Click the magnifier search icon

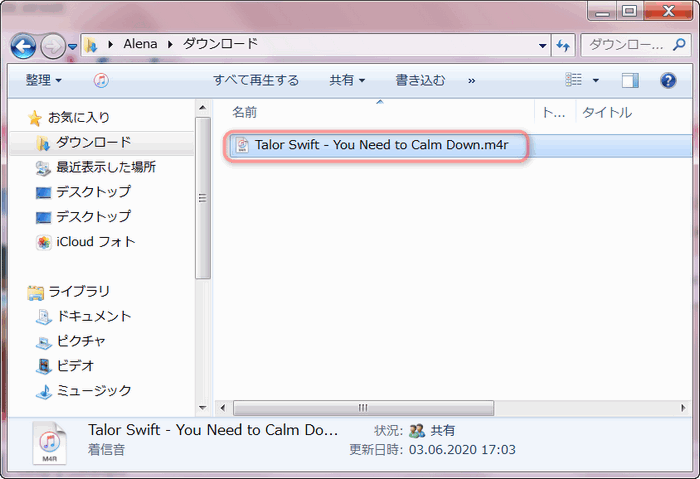[679, 44]
